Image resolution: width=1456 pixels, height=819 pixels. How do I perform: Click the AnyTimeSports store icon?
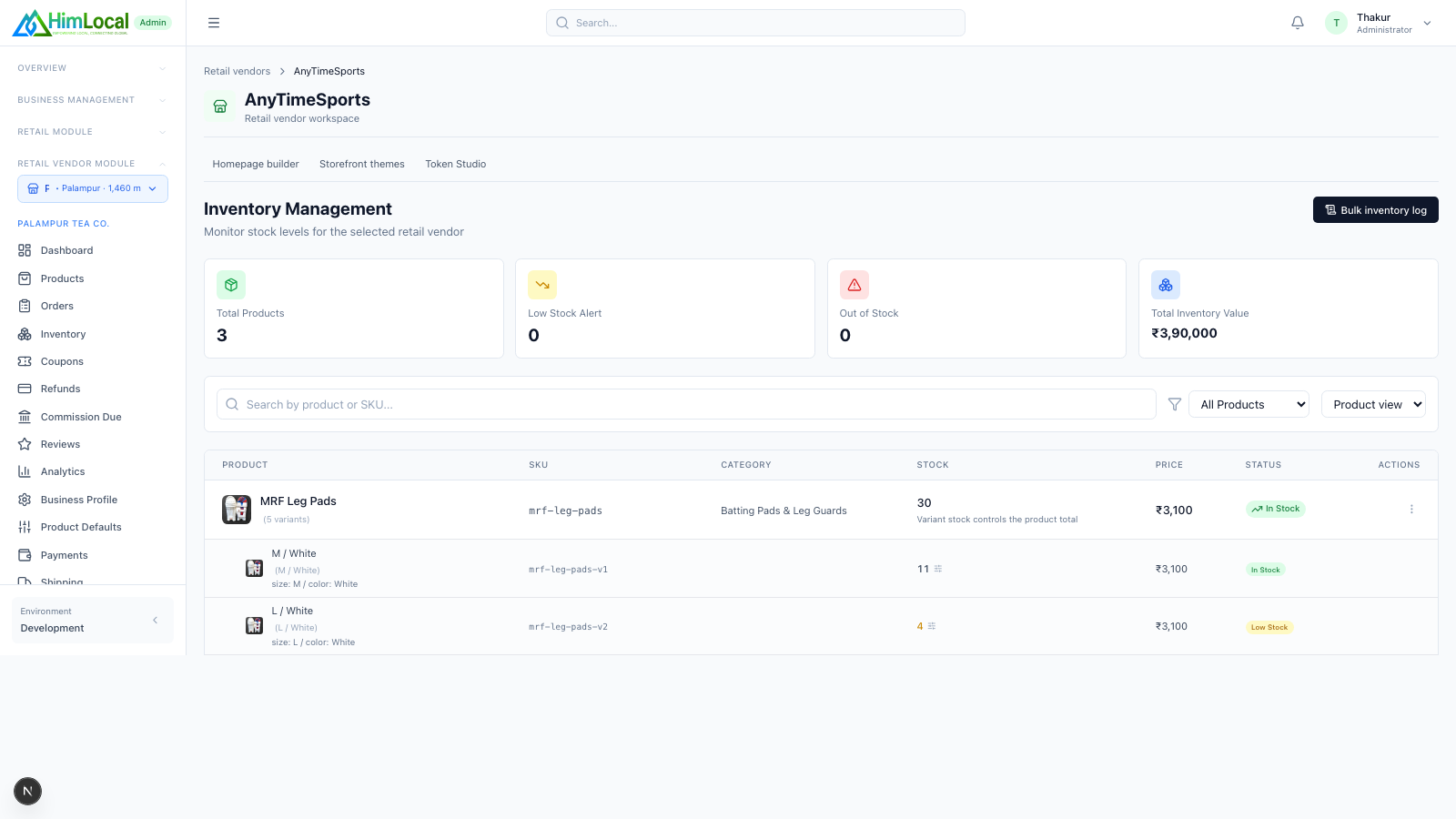point(220,106)
